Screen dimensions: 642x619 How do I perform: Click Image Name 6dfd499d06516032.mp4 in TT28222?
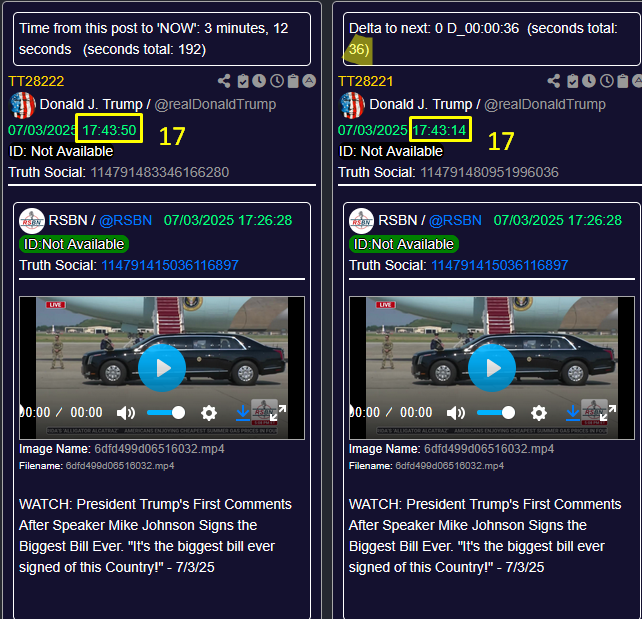tap(159, 449)
